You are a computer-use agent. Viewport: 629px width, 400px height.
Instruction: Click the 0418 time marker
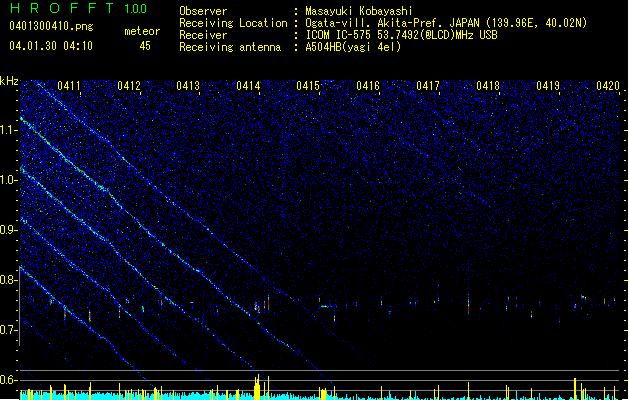488,85
